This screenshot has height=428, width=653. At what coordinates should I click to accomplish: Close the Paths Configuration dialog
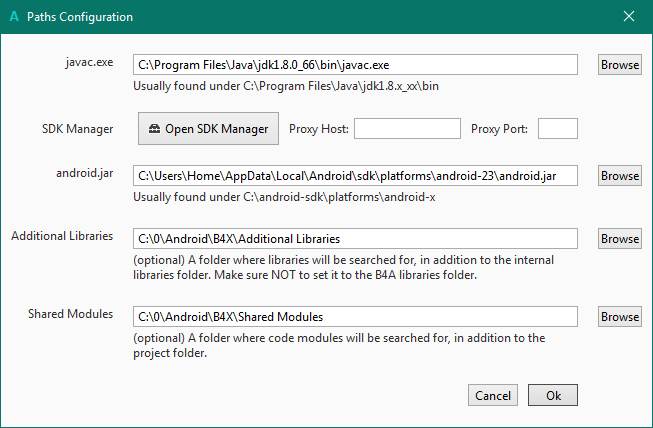point(629,16)
